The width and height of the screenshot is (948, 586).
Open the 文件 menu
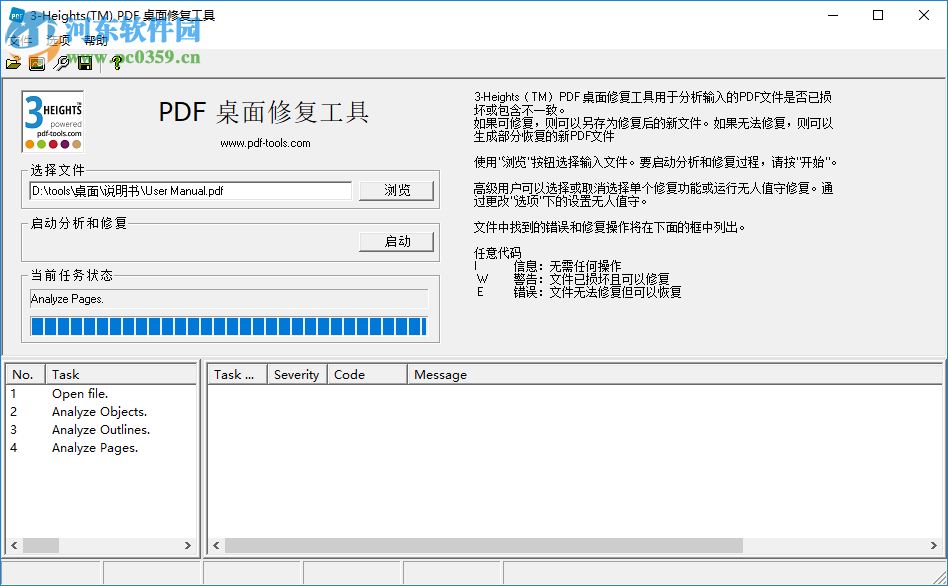tap(22, 40)
